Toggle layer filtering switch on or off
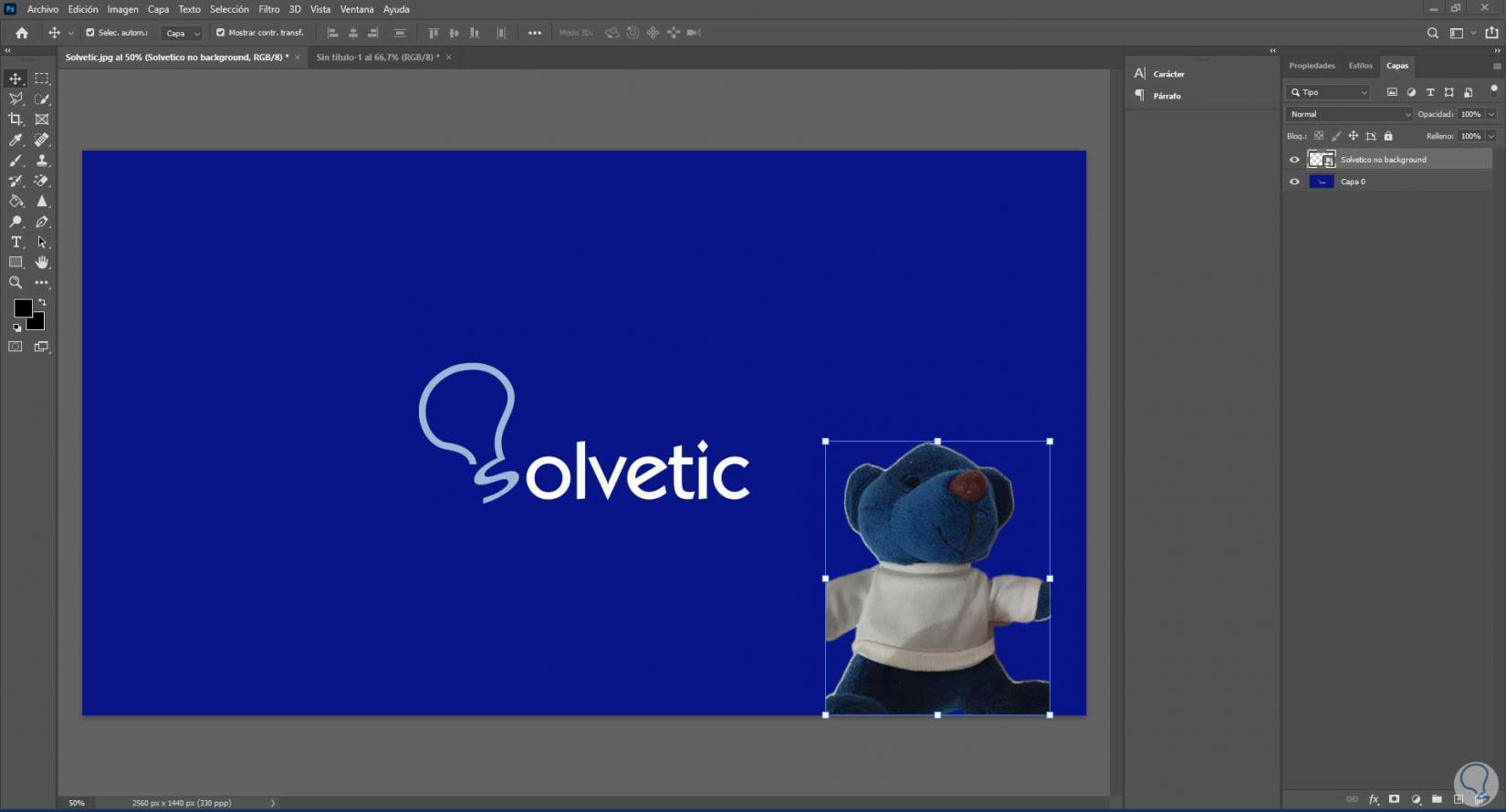The width and height of the screenshot is (1506, 812). (1493, 90)
